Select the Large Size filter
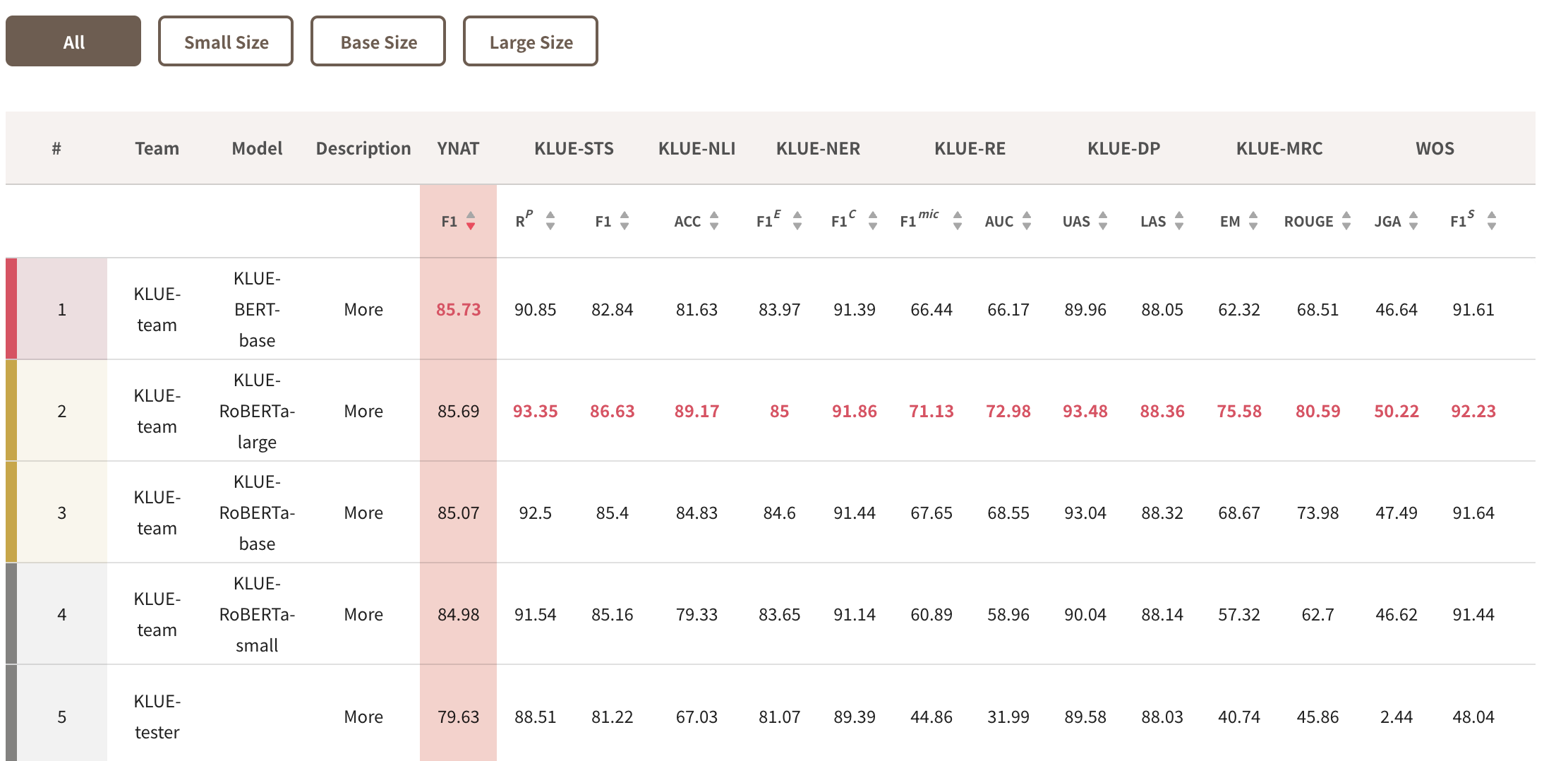 531,42
